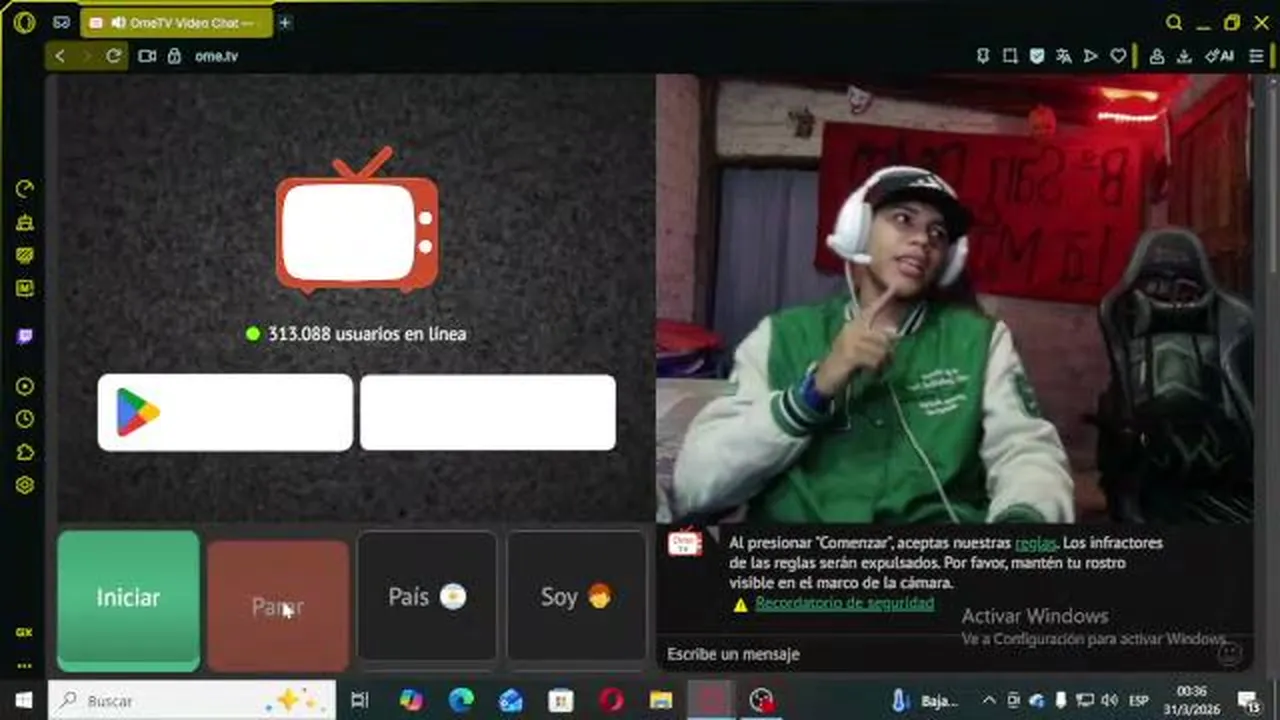
Task: Open Opera browser from taskbar
Action: (611, 700)
